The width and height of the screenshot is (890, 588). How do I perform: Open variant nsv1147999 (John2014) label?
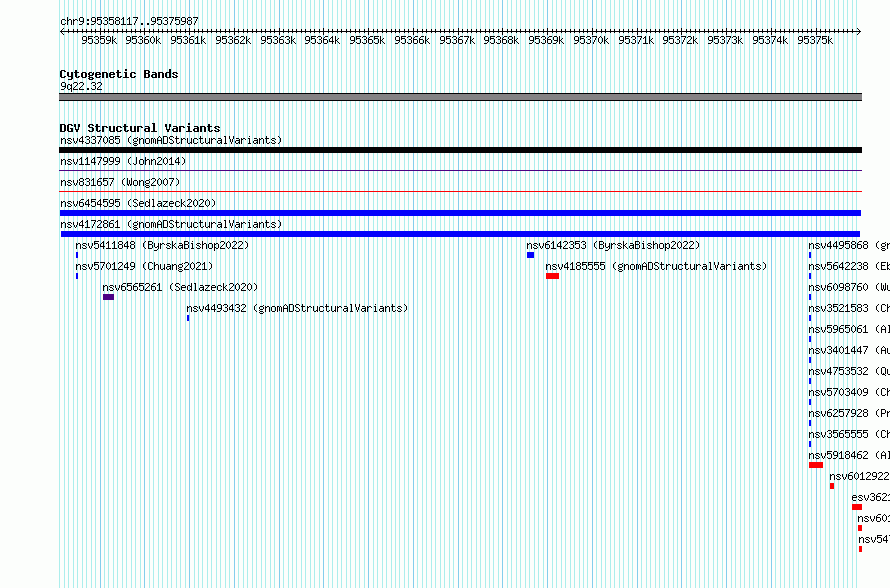pos(123,161)
